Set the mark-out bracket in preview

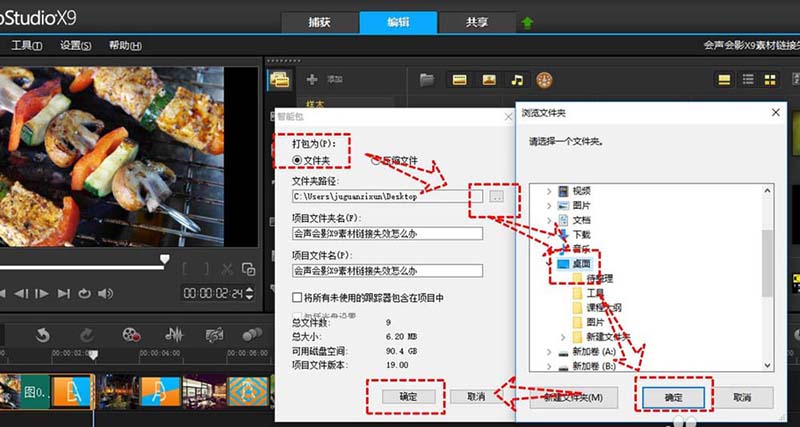tap(206, 269)
